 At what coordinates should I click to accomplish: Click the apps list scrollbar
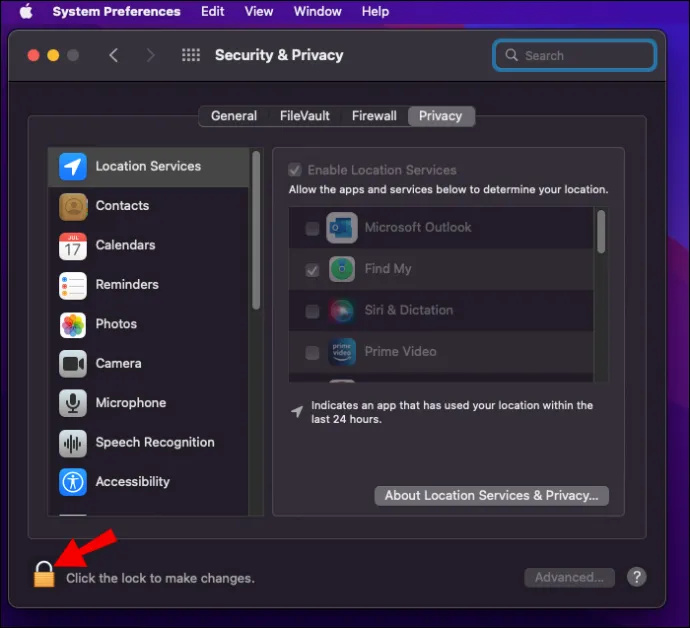601,232
